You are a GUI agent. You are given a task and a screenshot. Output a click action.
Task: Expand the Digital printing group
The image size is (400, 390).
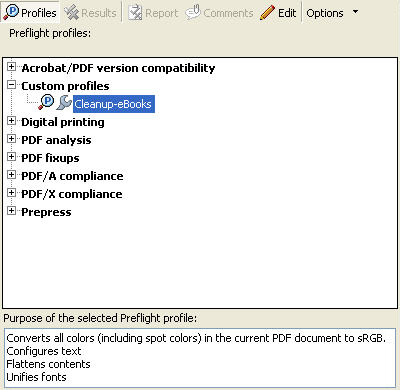coord(11,121)
